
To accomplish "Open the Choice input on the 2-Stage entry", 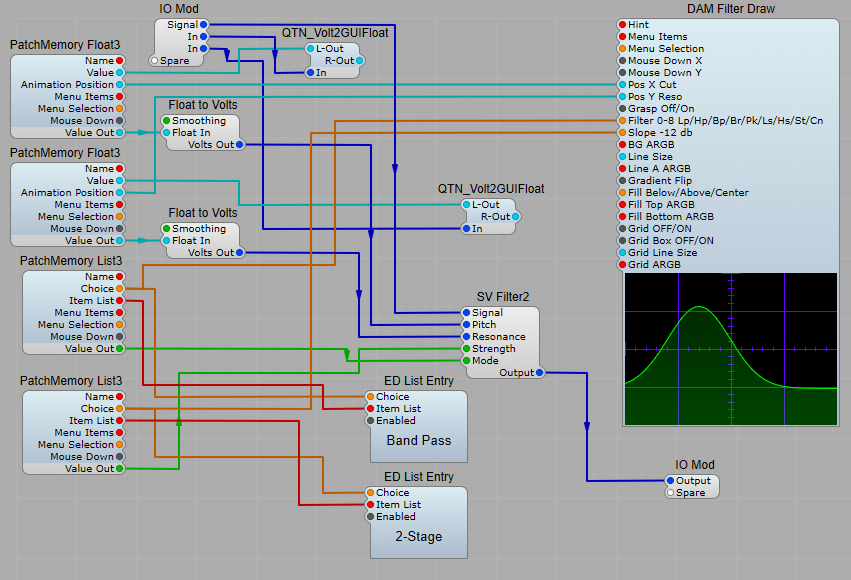I will point(369,492).
